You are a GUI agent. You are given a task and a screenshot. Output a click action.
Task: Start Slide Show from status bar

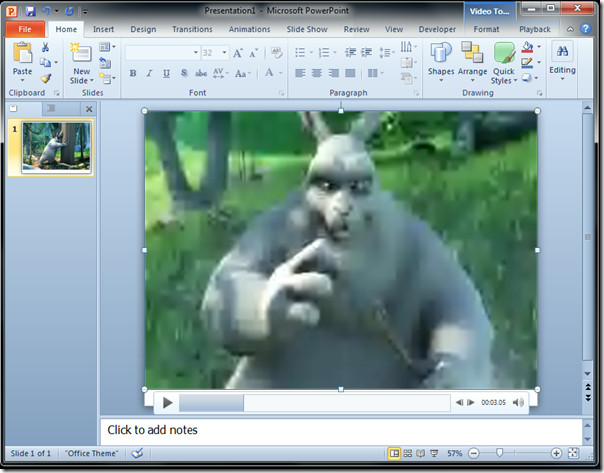pyautogui.click(x=434, y=453)
